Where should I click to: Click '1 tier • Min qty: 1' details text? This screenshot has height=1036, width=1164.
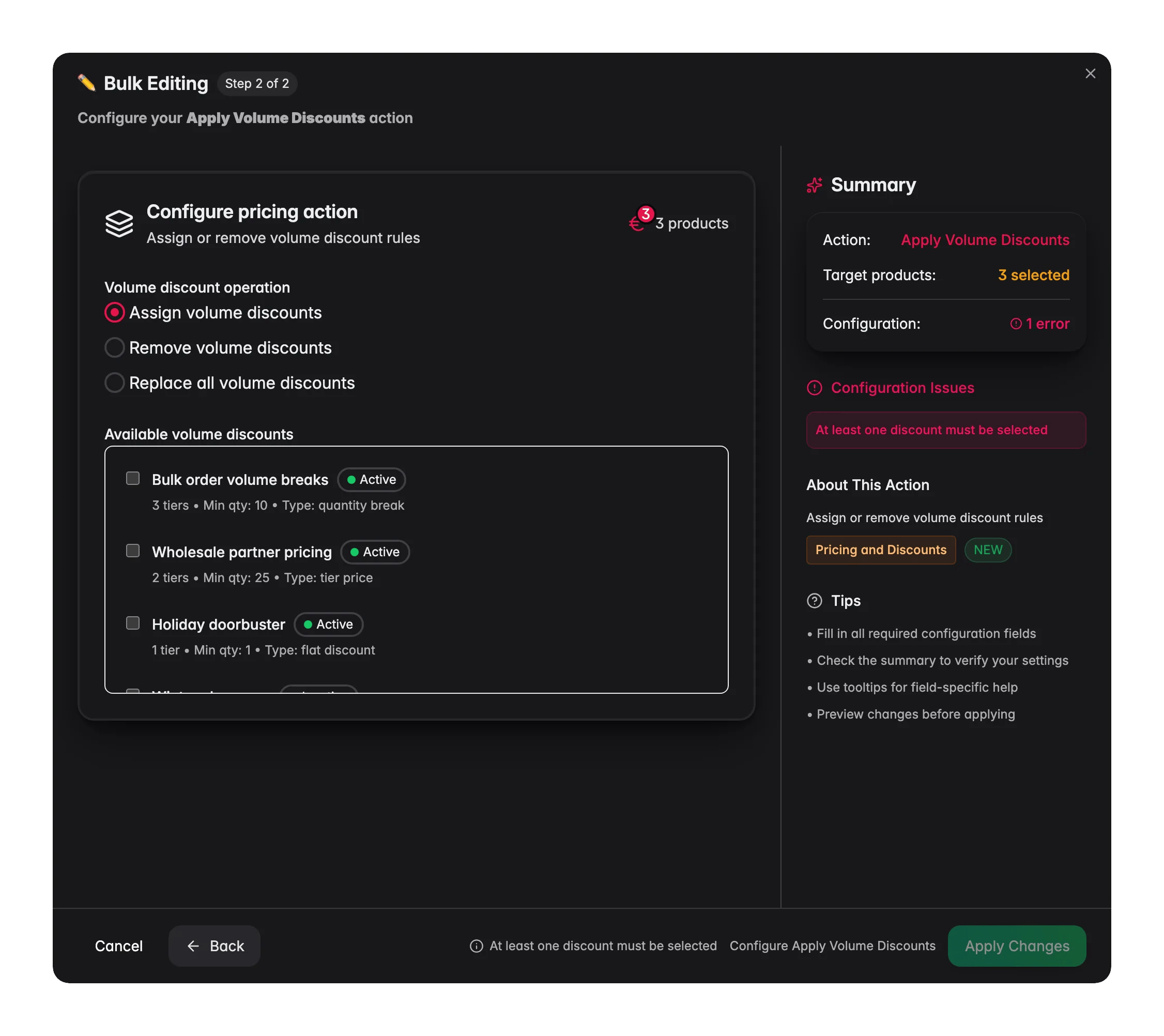coord(263,650)
